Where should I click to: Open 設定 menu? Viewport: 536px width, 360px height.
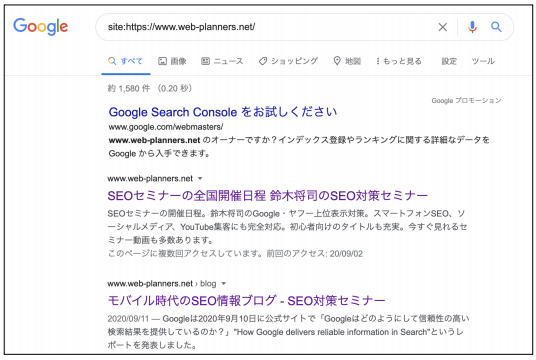click(449, 61)
